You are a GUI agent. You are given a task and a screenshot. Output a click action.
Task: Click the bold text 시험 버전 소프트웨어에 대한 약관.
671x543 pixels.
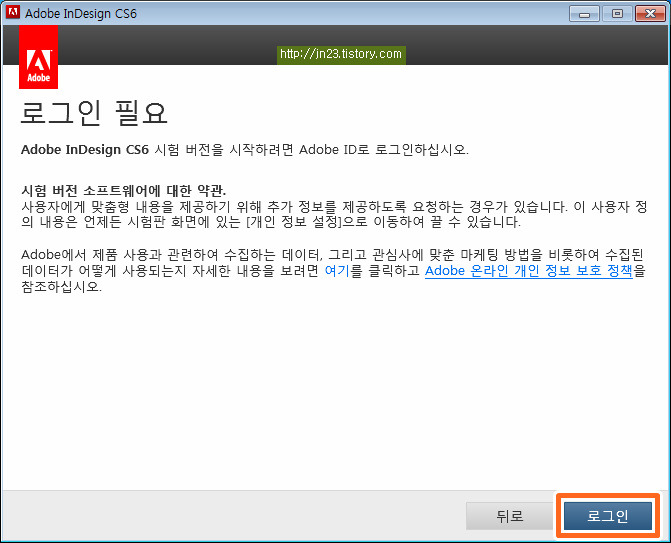(x=123, y=190)
